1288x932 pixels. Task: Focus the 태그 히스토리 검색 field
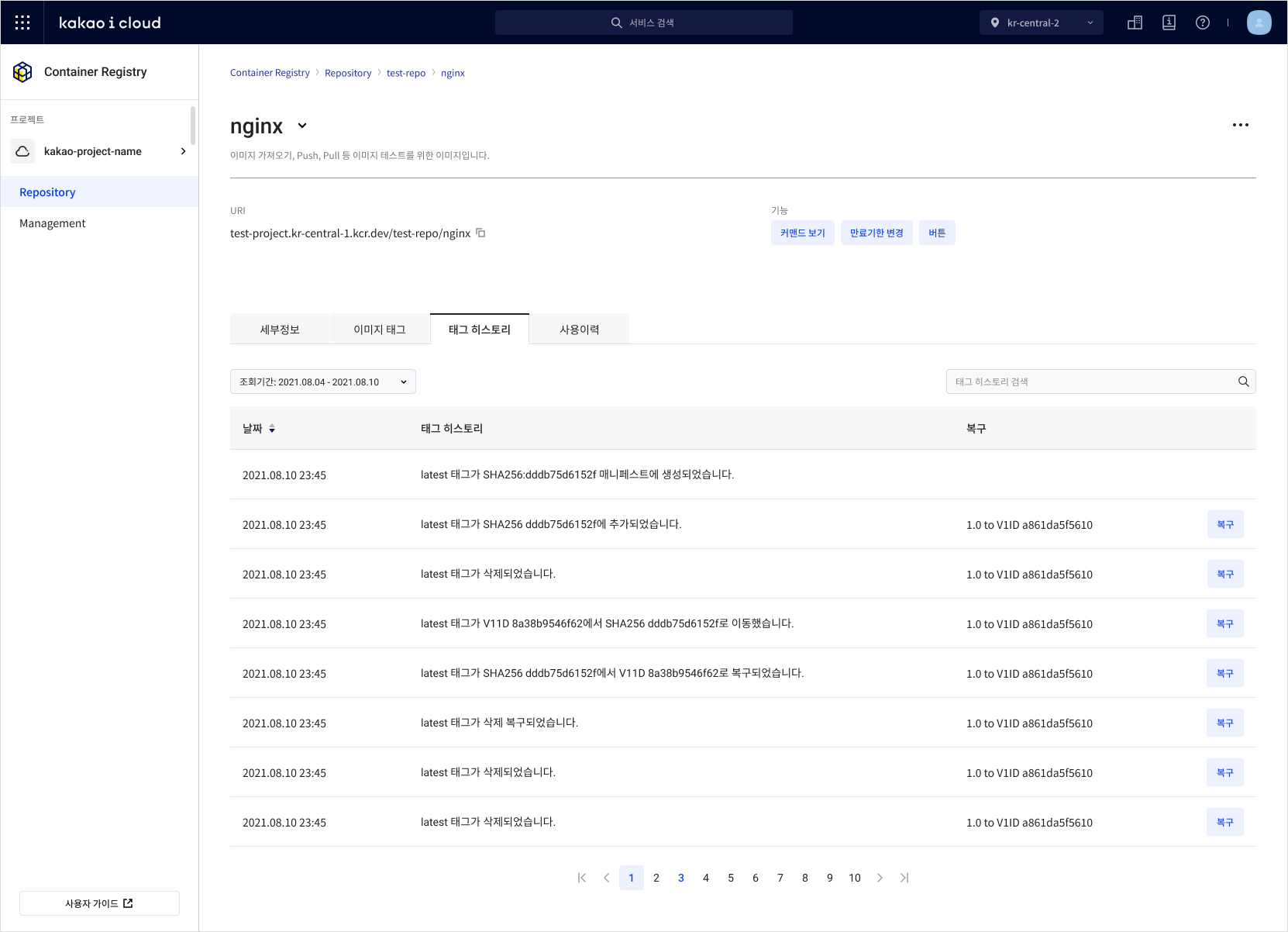tap(1100, 381)
